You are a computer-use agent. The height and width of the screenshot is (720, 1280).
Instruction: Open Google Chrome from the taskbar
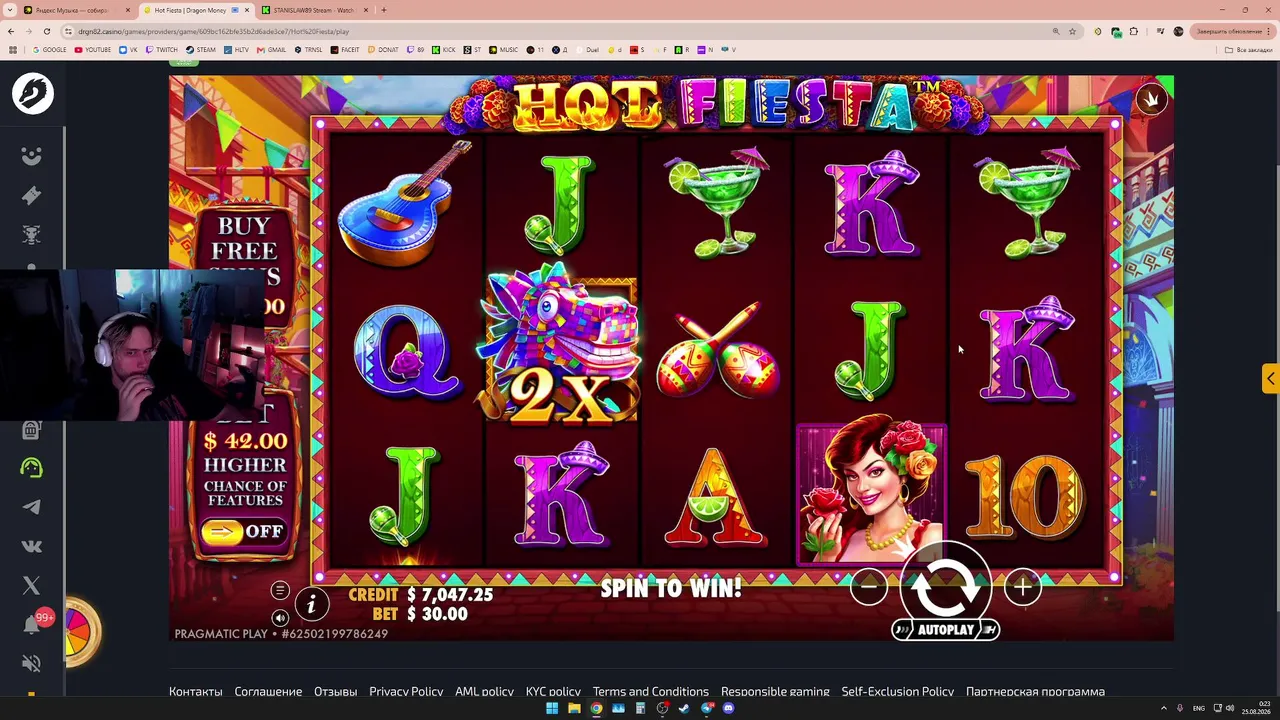596,708
